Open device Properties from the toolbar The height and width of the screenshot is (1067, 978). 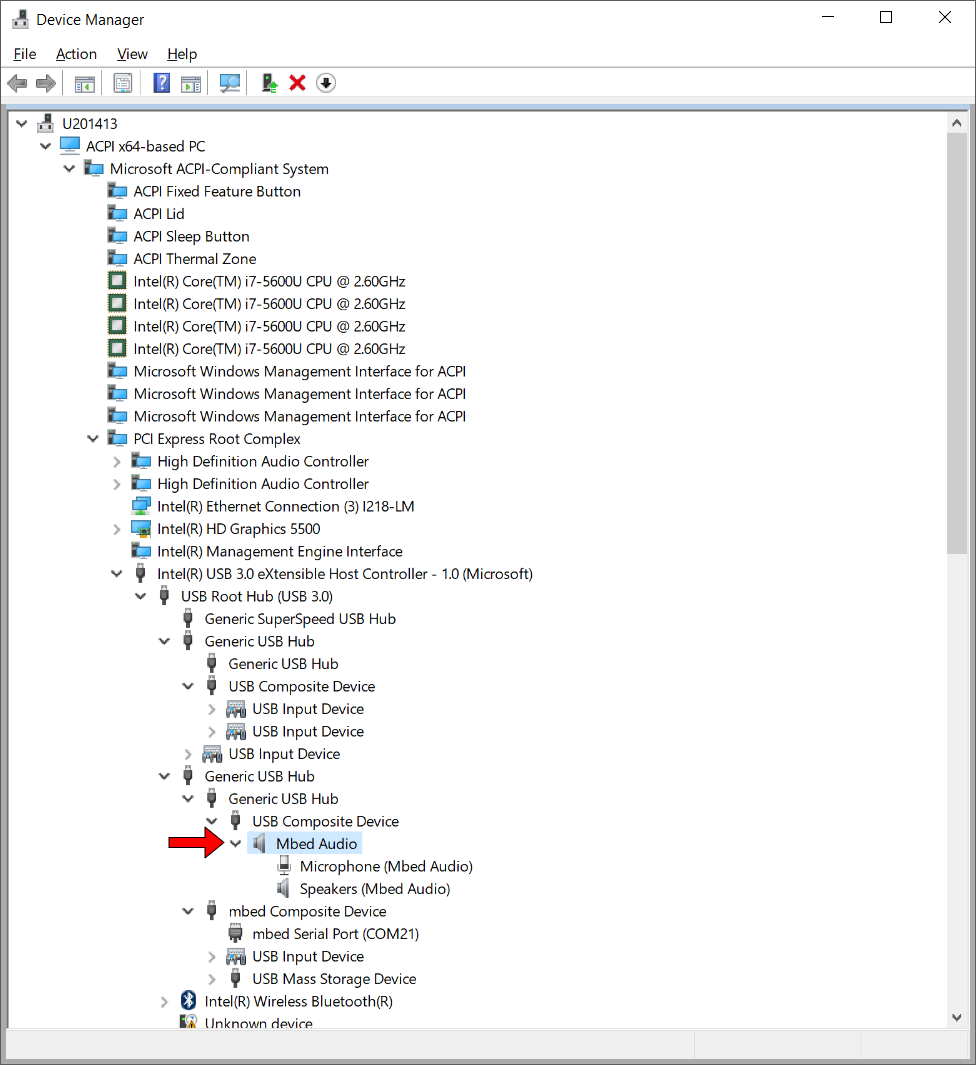point(123,82)
